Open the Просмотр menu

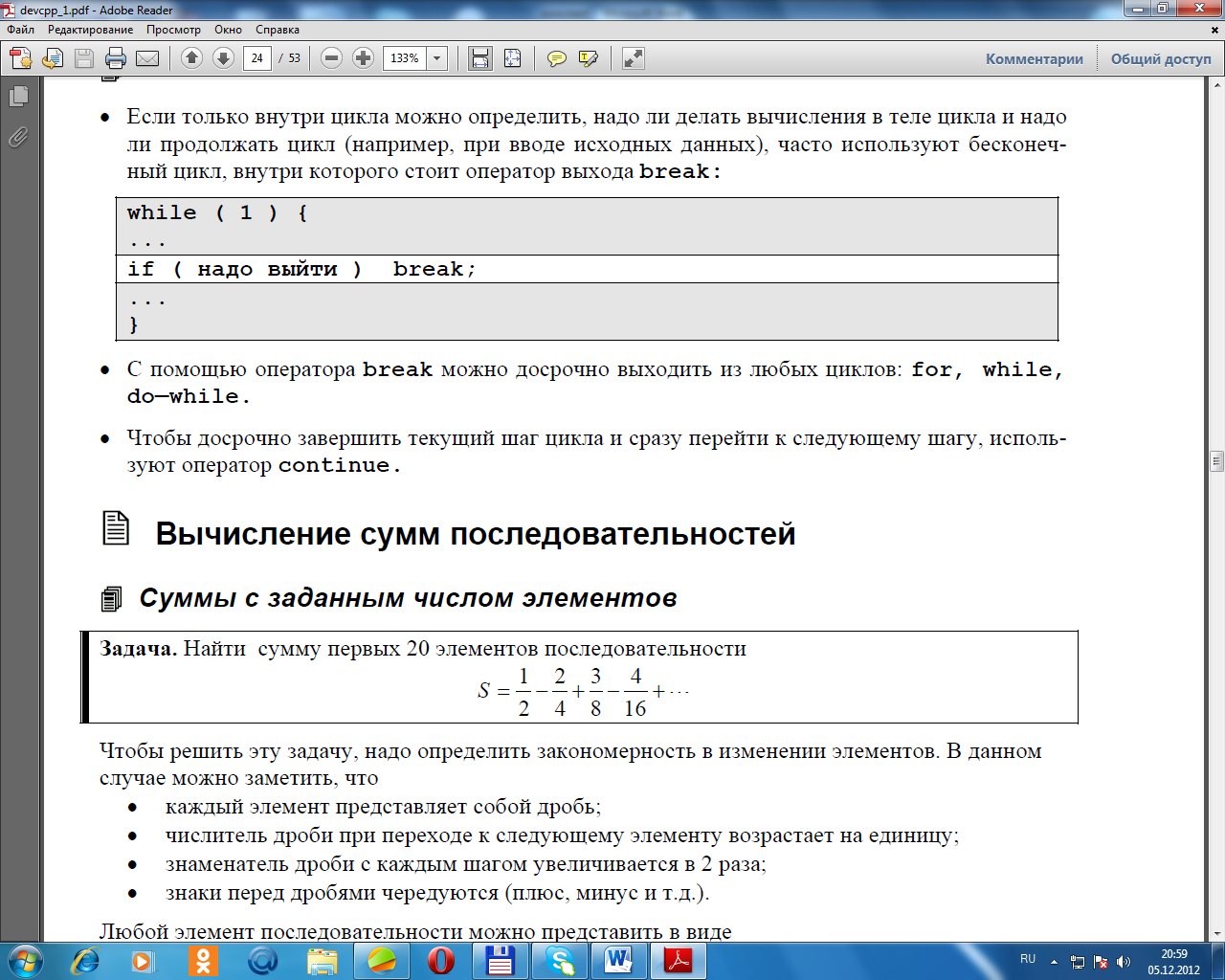[173, 30]
